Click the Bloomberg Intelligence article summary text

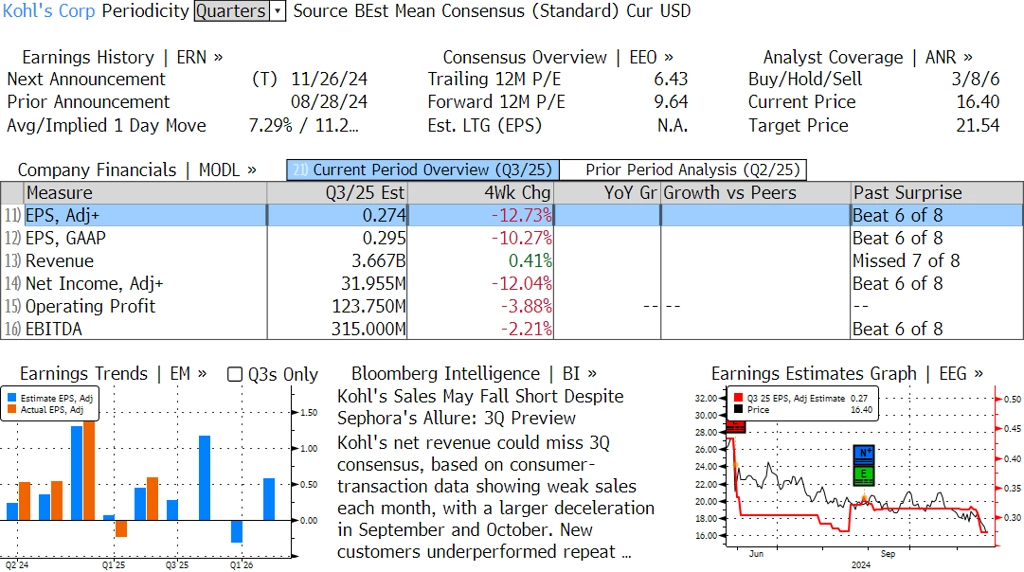click(x=496, y=497)
